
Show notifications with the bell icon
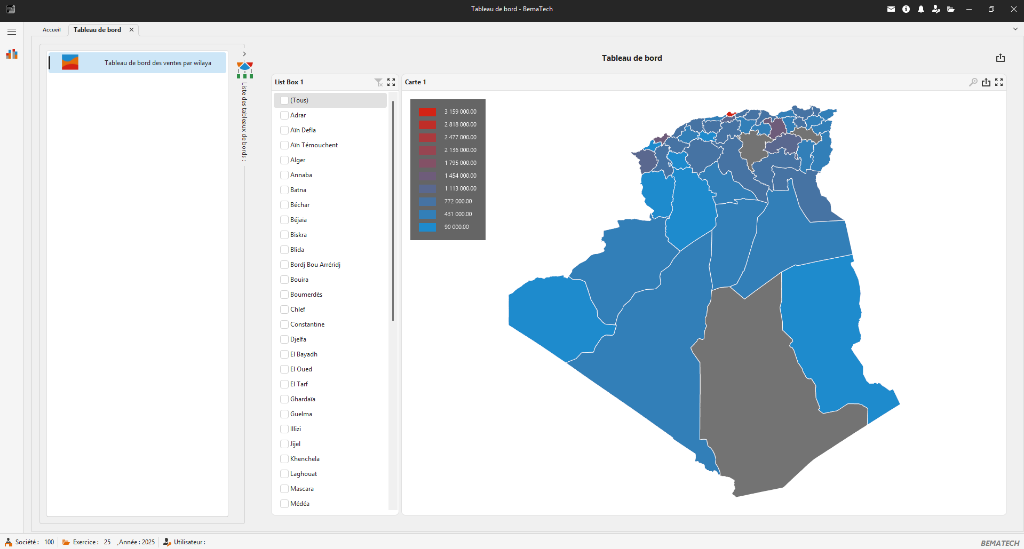[x=921, y=9]
